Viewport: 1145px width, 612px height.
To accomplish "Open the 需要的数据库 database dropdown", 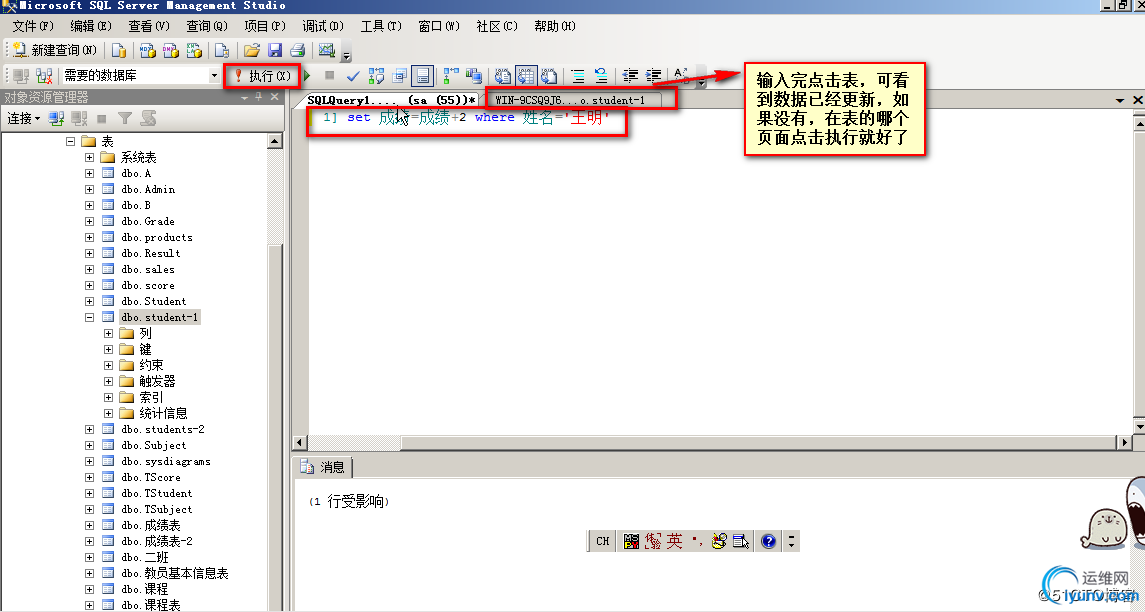I will 214,75.
